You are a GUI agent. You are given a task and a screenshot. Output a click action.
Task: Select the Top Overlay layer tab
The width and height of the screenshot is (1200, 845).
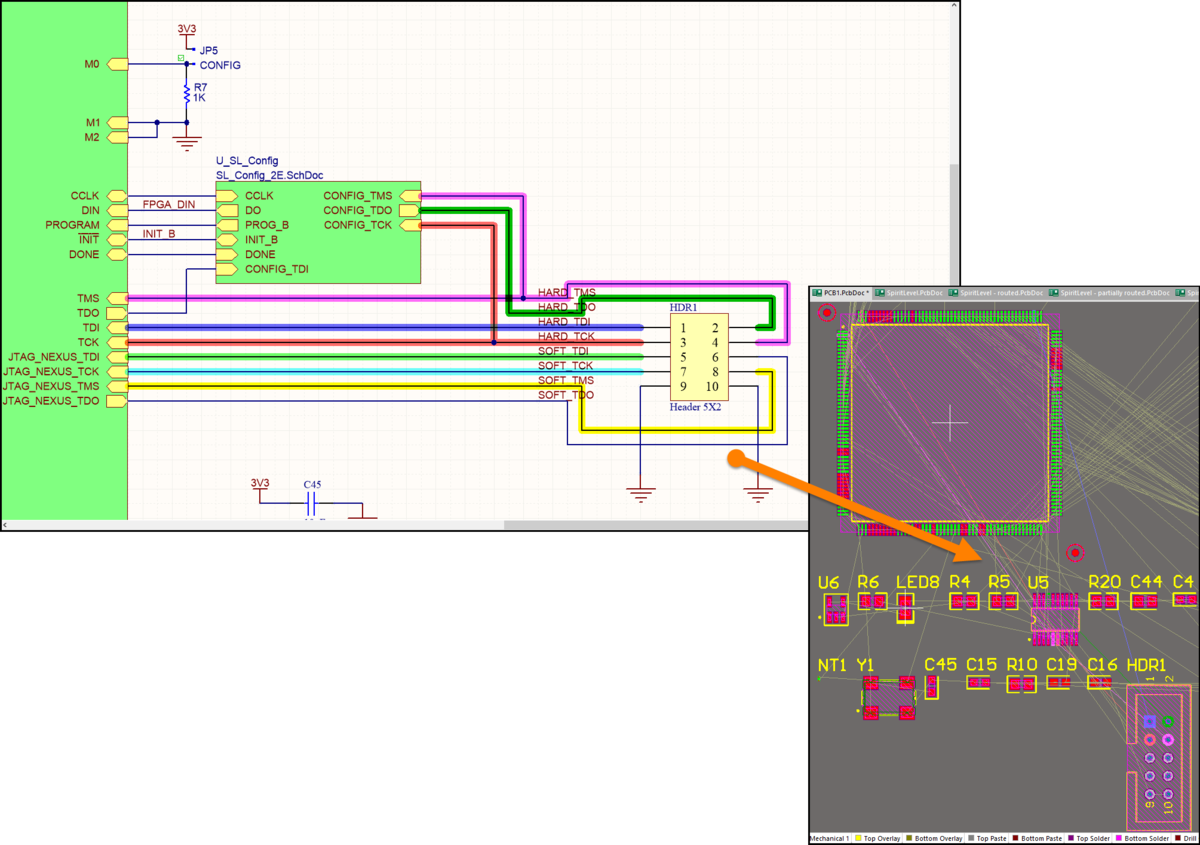pos(879,838)
